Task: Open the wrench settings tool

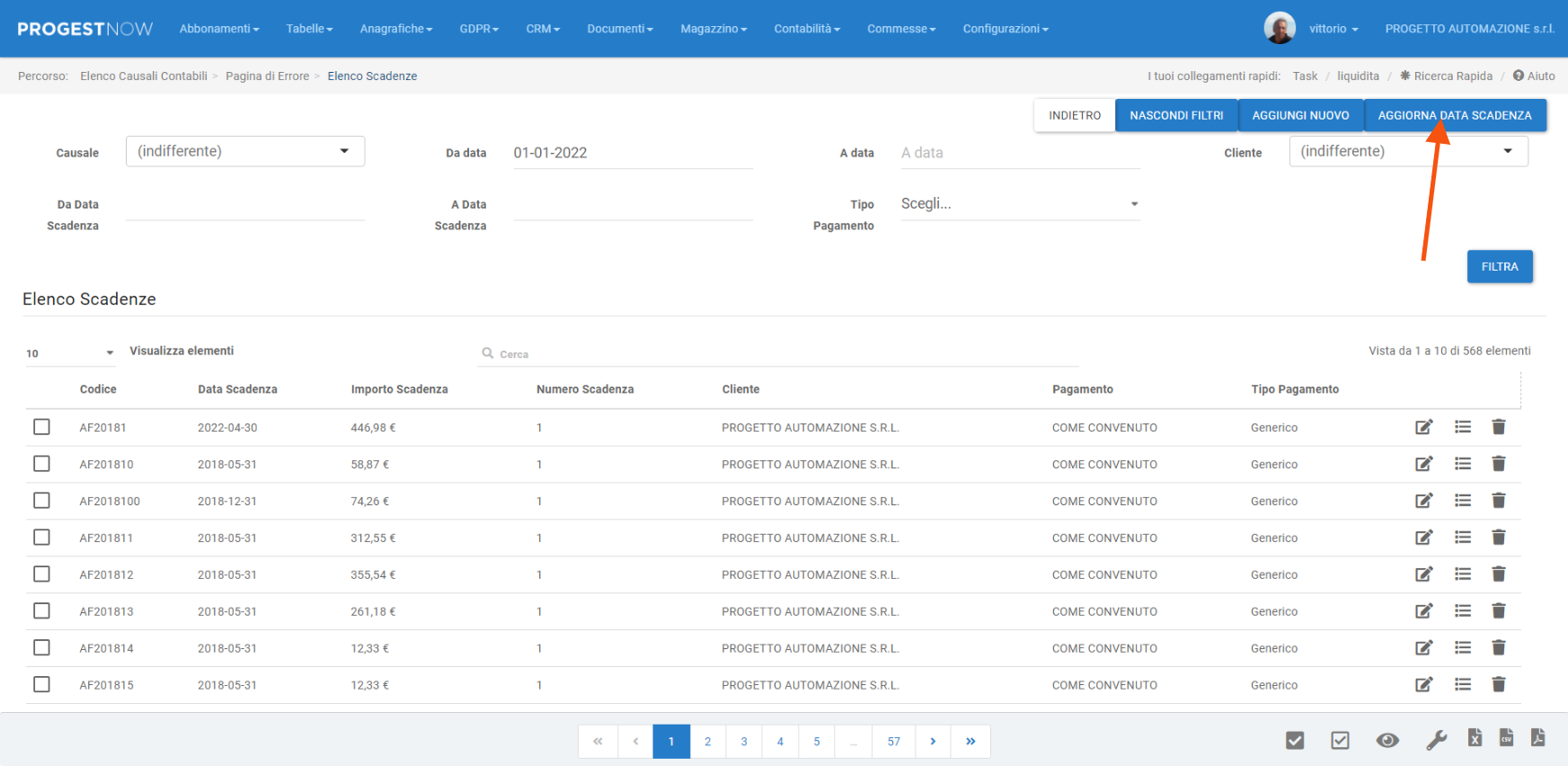Action: [1436, 740]
